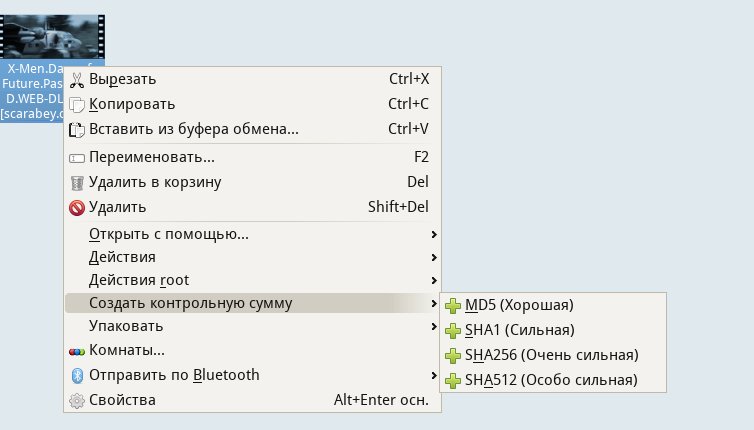Click the colored Комнаты icon
The height and width of the screenshot is (430, 754).
tap(77, 351)
